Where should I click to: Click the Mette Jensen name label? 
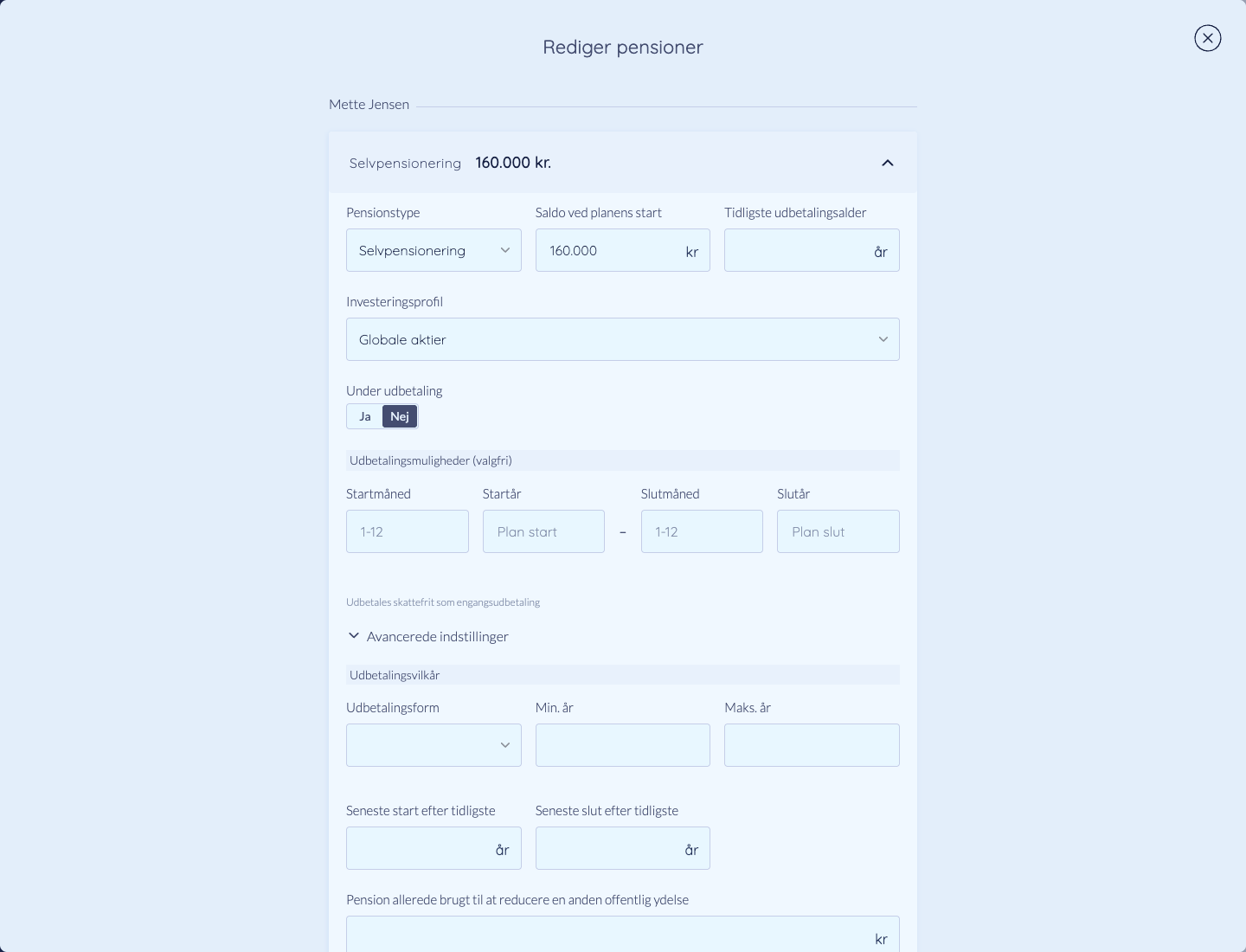coord(369,105)
